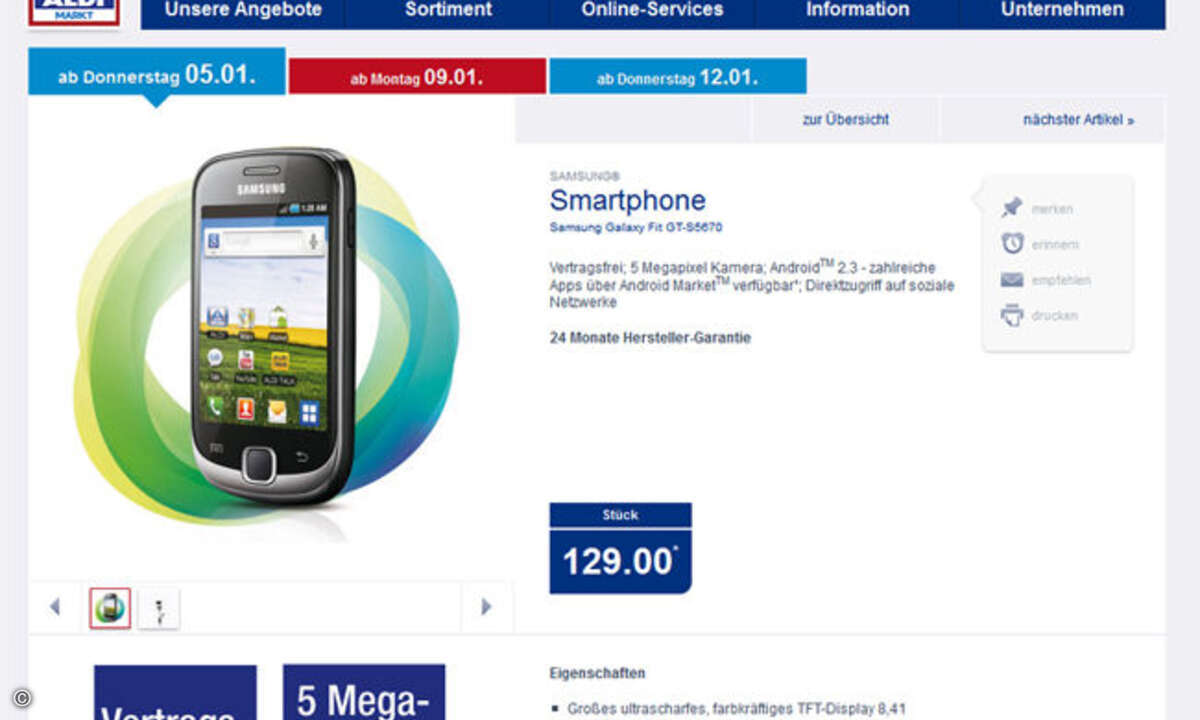This screenshot has width=1200, height=720.
Task: Go to zur Übersicht link
Action: coord(845,119)
